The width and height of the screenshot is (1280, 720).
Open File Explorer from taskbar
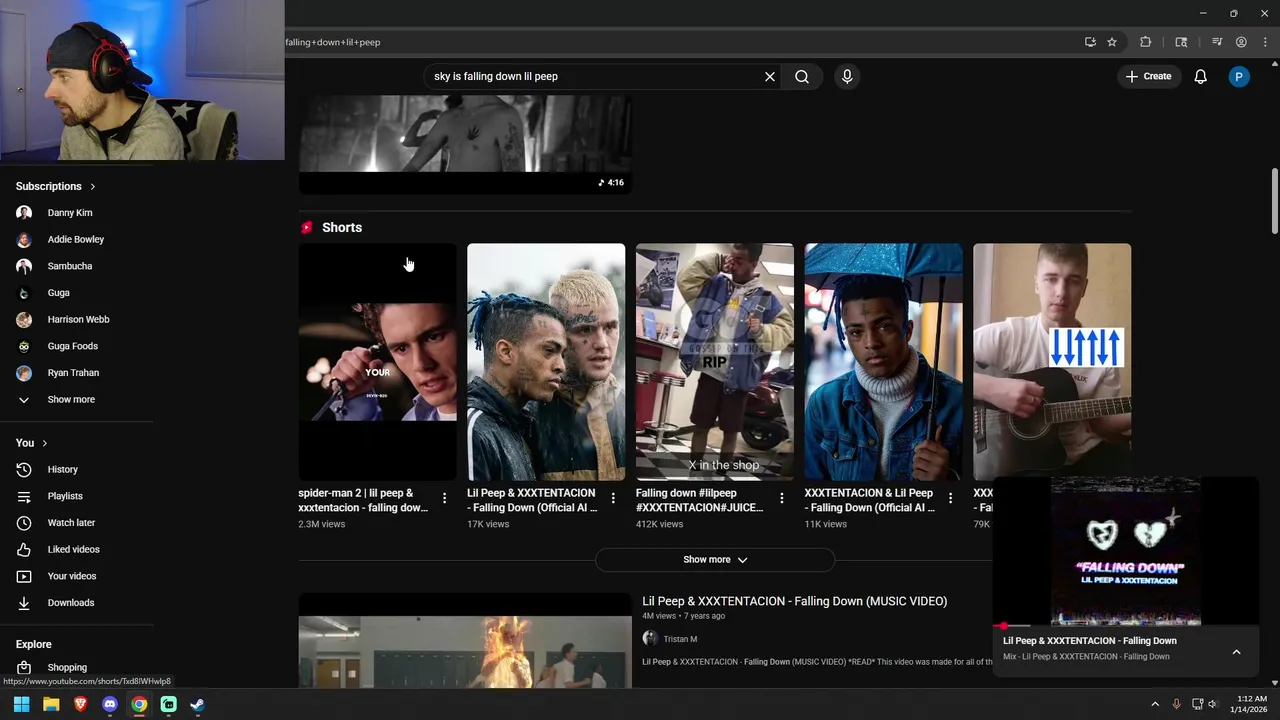tap(51, 704)
